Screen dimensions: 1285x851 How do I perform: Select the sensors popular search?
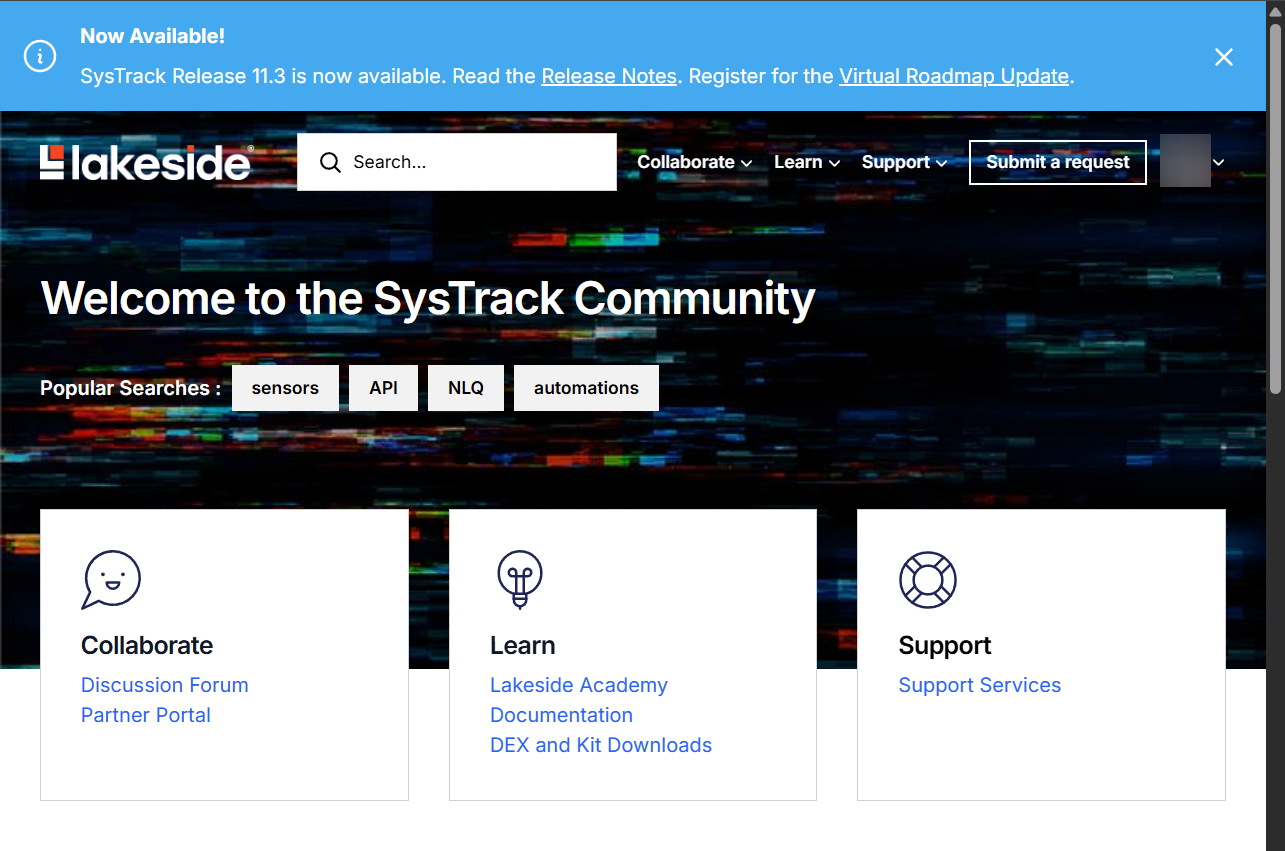click(x=285, y=388)
